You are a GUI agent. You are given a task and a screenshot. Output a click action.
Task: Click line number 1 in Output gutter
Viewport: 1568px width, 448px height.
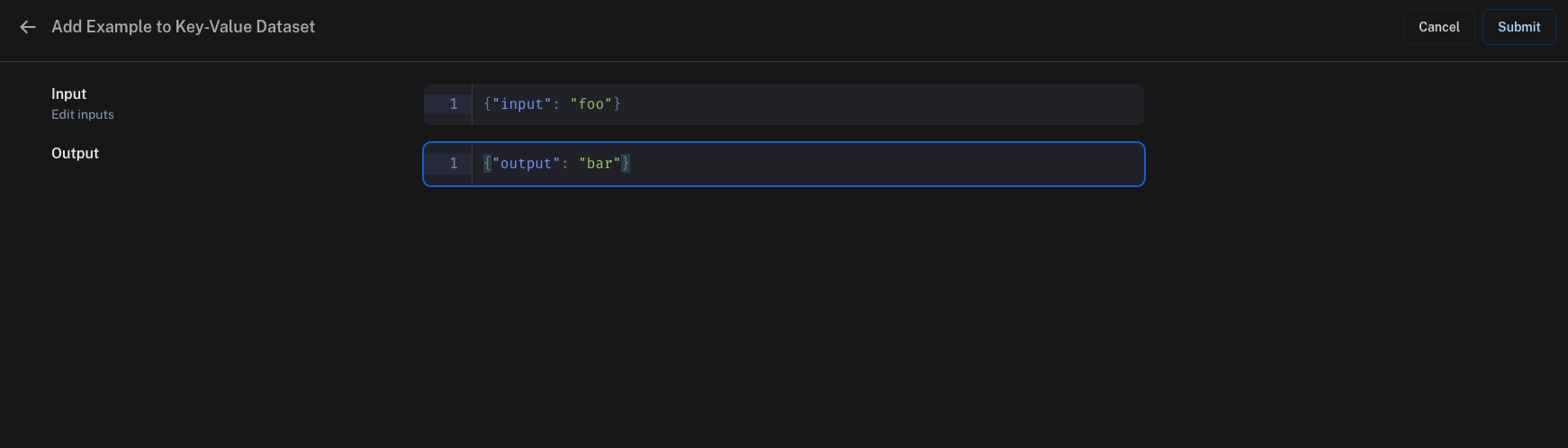click(454, 164)
